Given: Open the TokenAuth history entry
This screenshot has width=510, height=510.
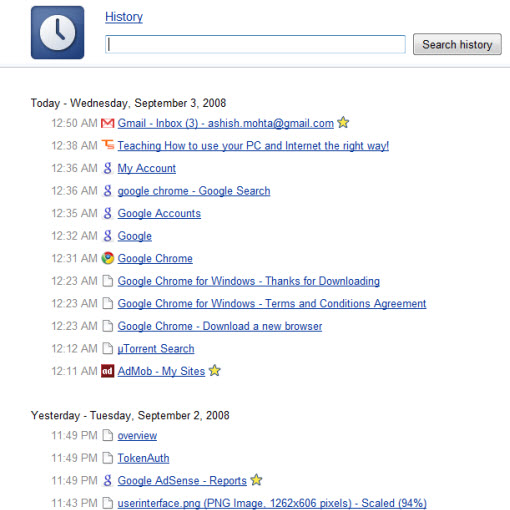Looking at the screenshot, I should click(143, 458).
